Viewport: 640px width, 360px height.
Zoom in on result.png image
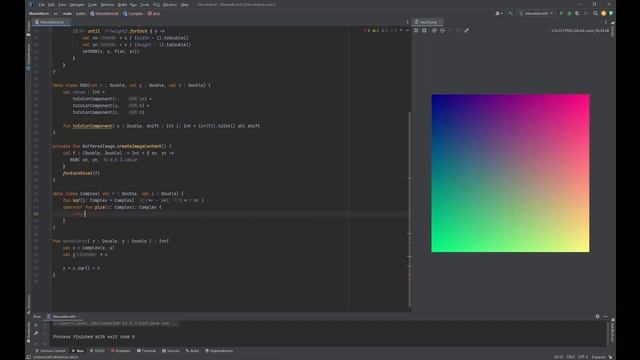coord(434,31)
